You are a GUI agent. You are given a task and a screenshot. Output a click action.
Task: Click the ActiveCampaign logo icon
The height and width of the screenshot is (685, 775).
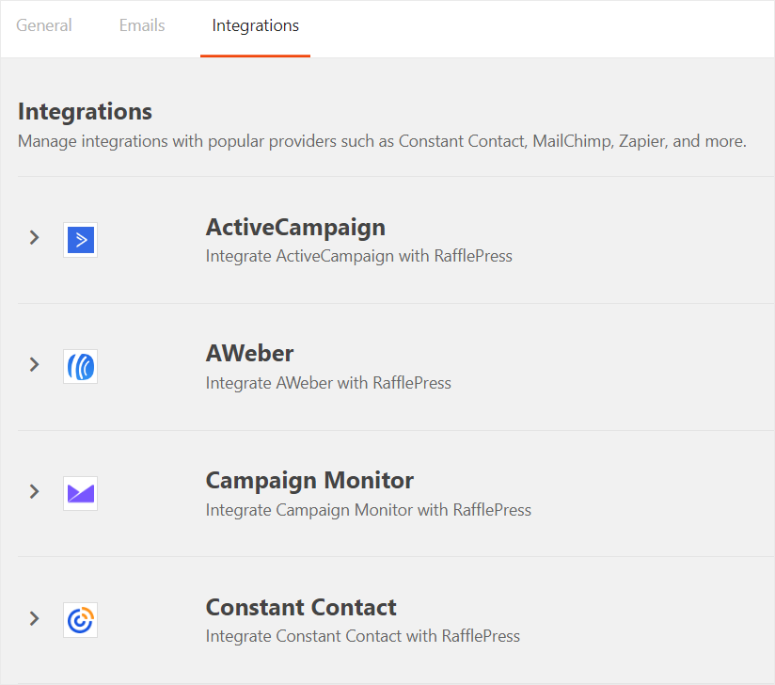pyautogui.click(x=81, y=240)
